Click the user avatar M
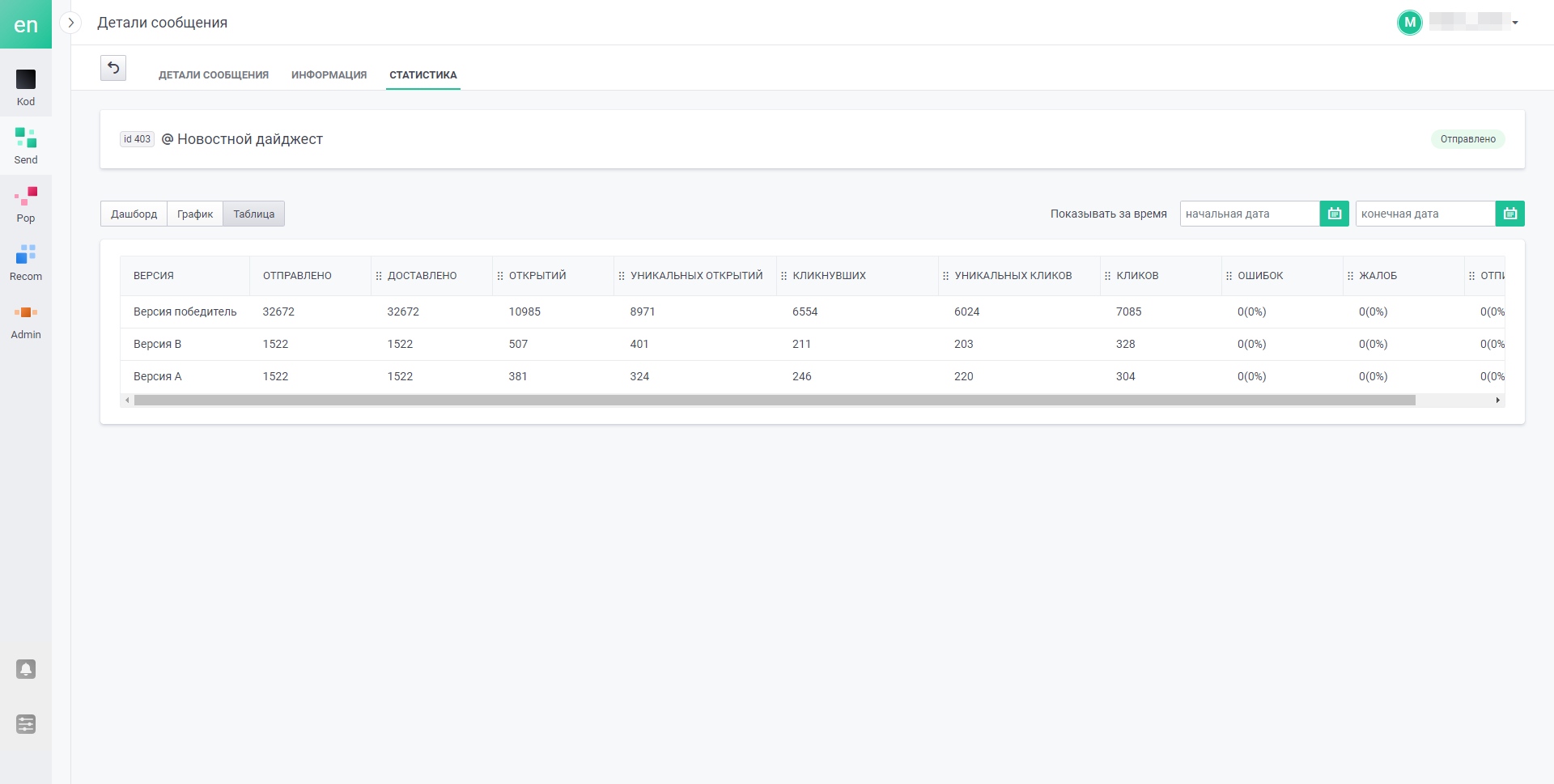Screen dimensions: 1554x784 coord(1410,23)
